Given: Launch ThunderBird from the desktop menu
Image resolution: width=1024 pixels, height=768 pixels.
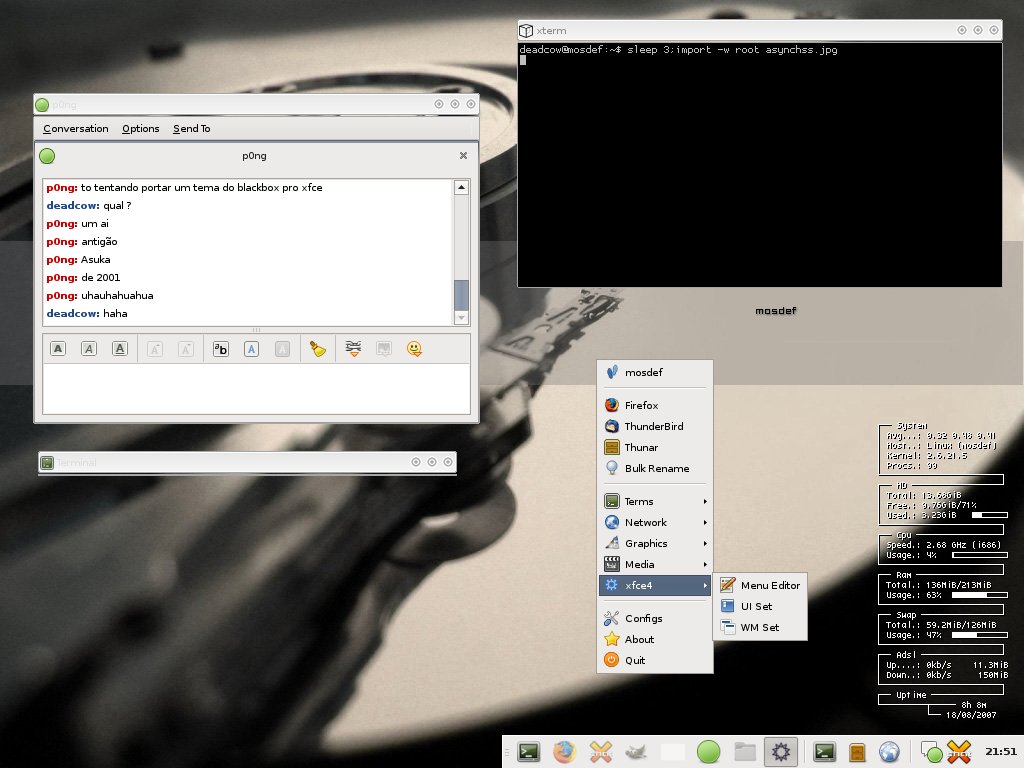Looking at the screenshot, I should pos(655,426).
